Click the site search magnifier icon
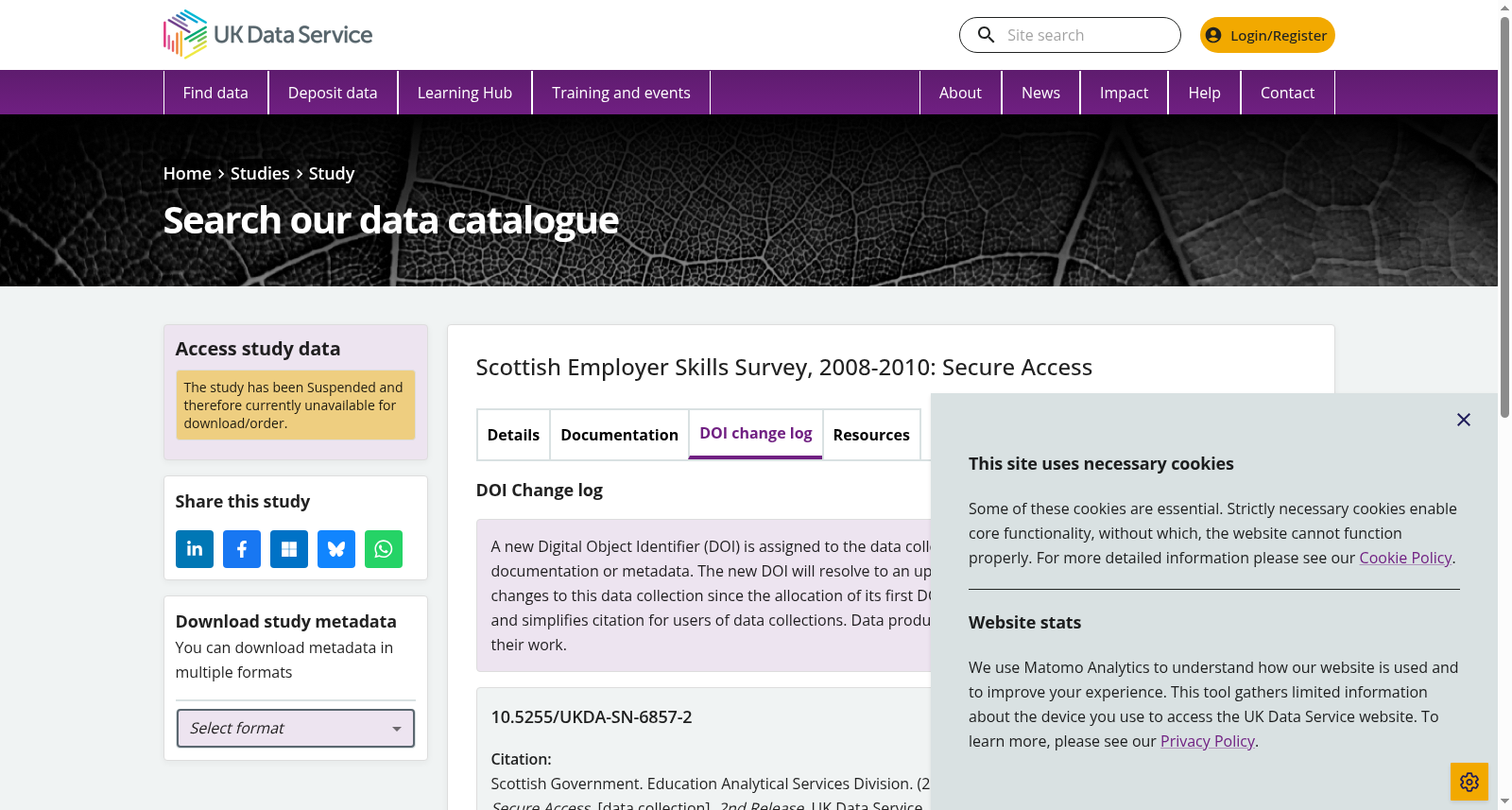 986,35
